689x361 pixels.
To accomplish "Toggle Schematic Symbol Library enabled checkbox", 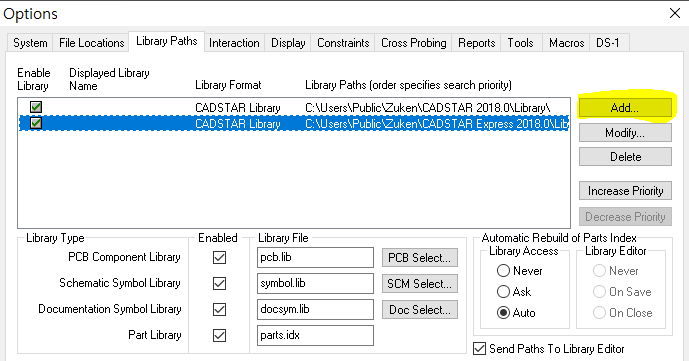I will click(219, 283).
